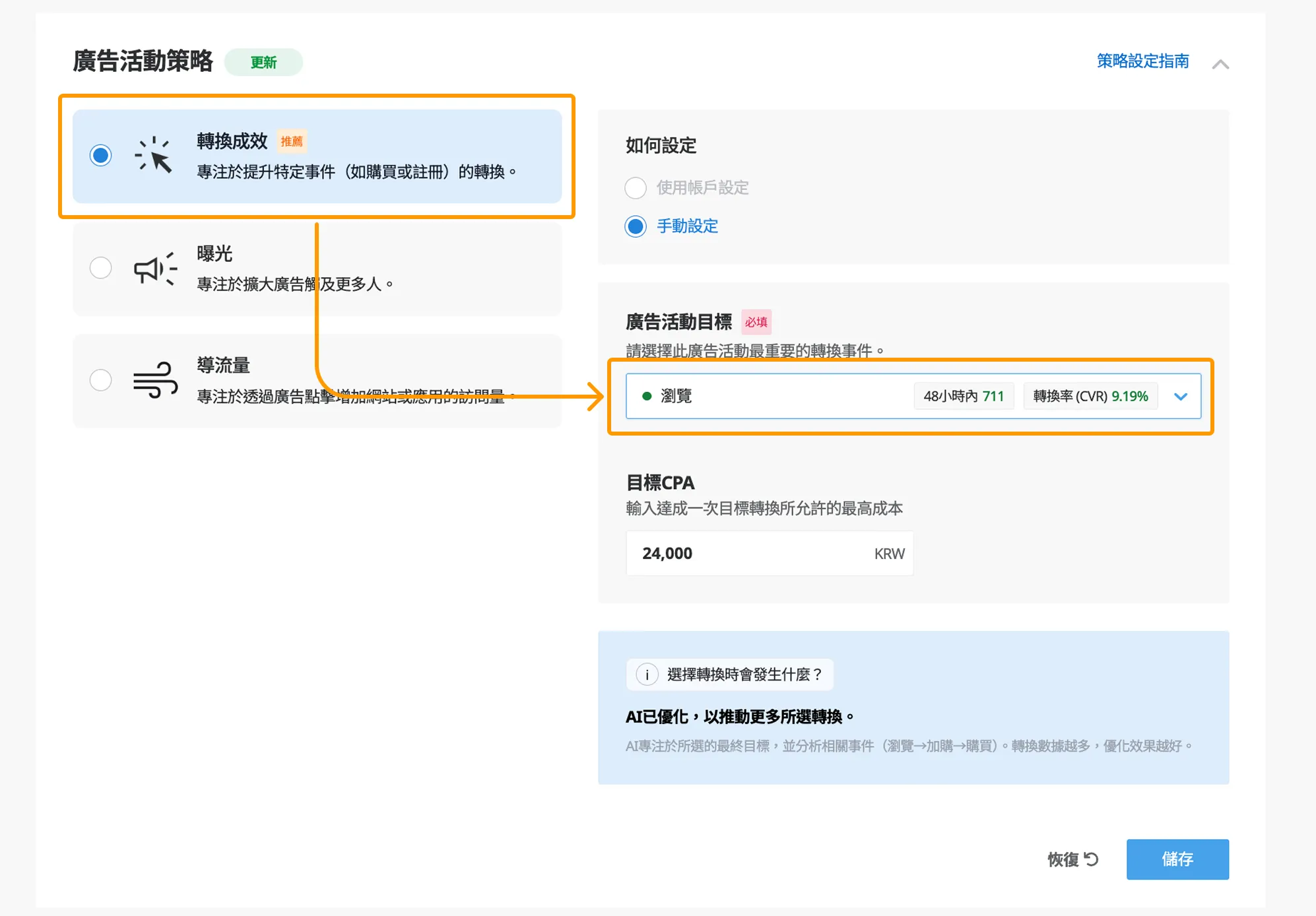Click the wind traffic icon
Screen dimensions: 1316x916
pyautogui.click(x=155, y=380)
